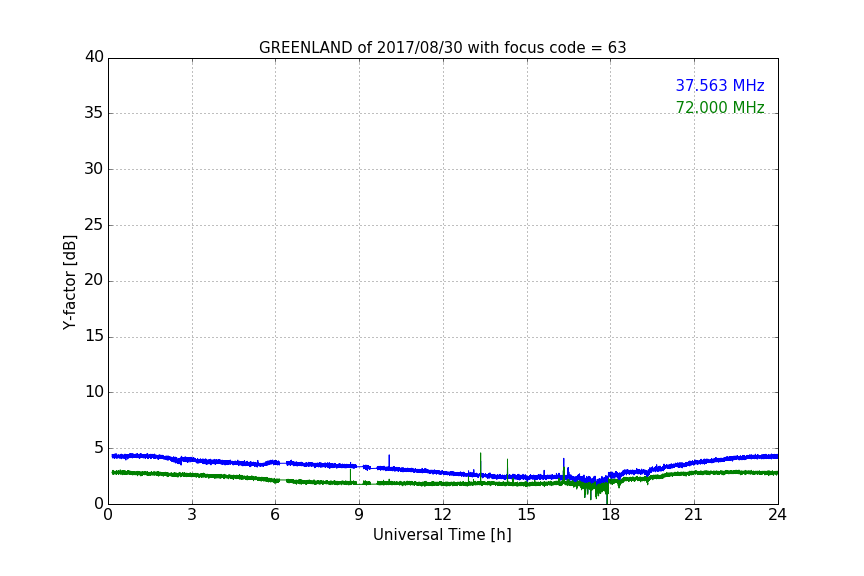Click the y-axis tick label '5'
Viewport: 864px width, 576px height.
pos(99,448)
